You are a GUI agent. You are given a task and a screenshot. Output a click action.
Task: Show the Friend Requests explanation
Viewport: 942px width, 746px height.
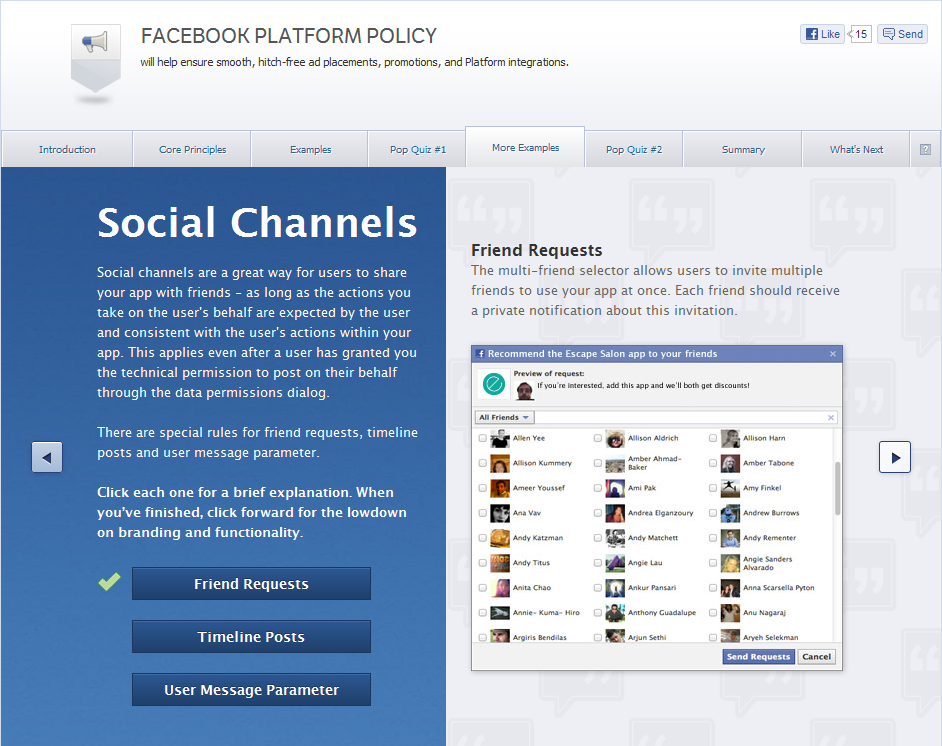pos(251,584)
